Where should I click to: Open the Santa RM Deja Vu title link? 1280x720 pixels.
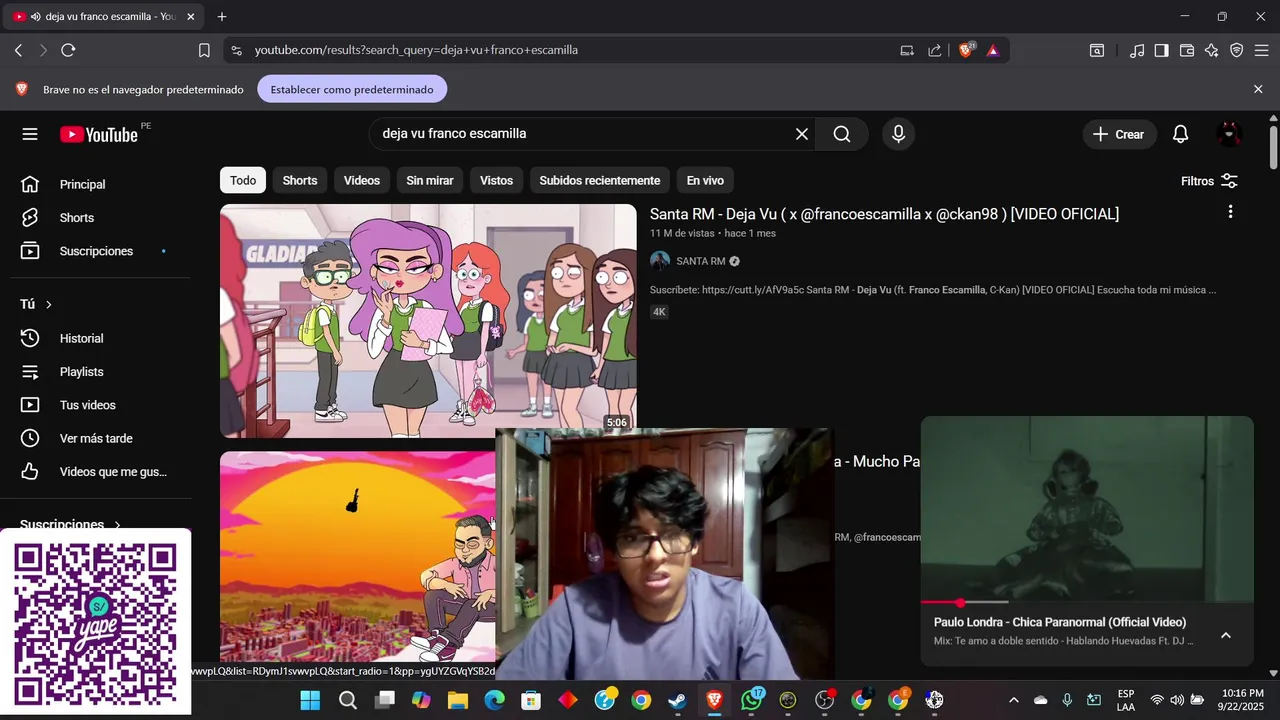[x=884, y=214]
